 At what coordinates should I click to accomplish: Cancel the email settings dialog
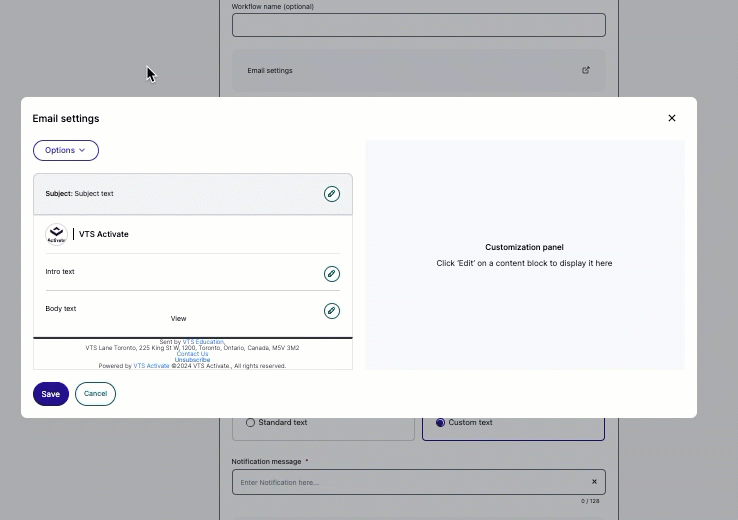pos(96,394)
